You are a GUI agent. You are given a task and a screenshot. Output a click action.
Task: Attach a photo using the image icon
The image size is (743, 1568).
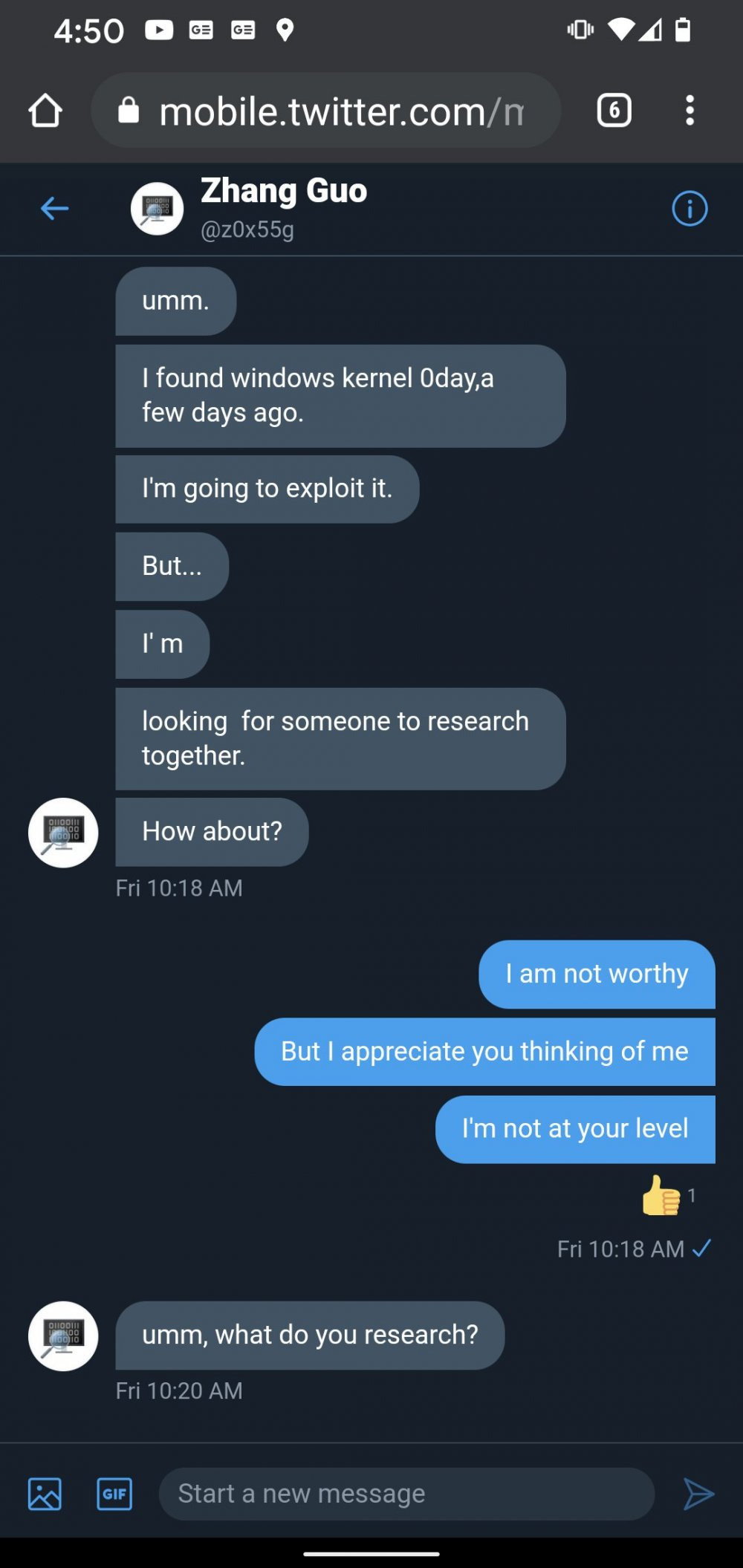tap(45, 1493)
